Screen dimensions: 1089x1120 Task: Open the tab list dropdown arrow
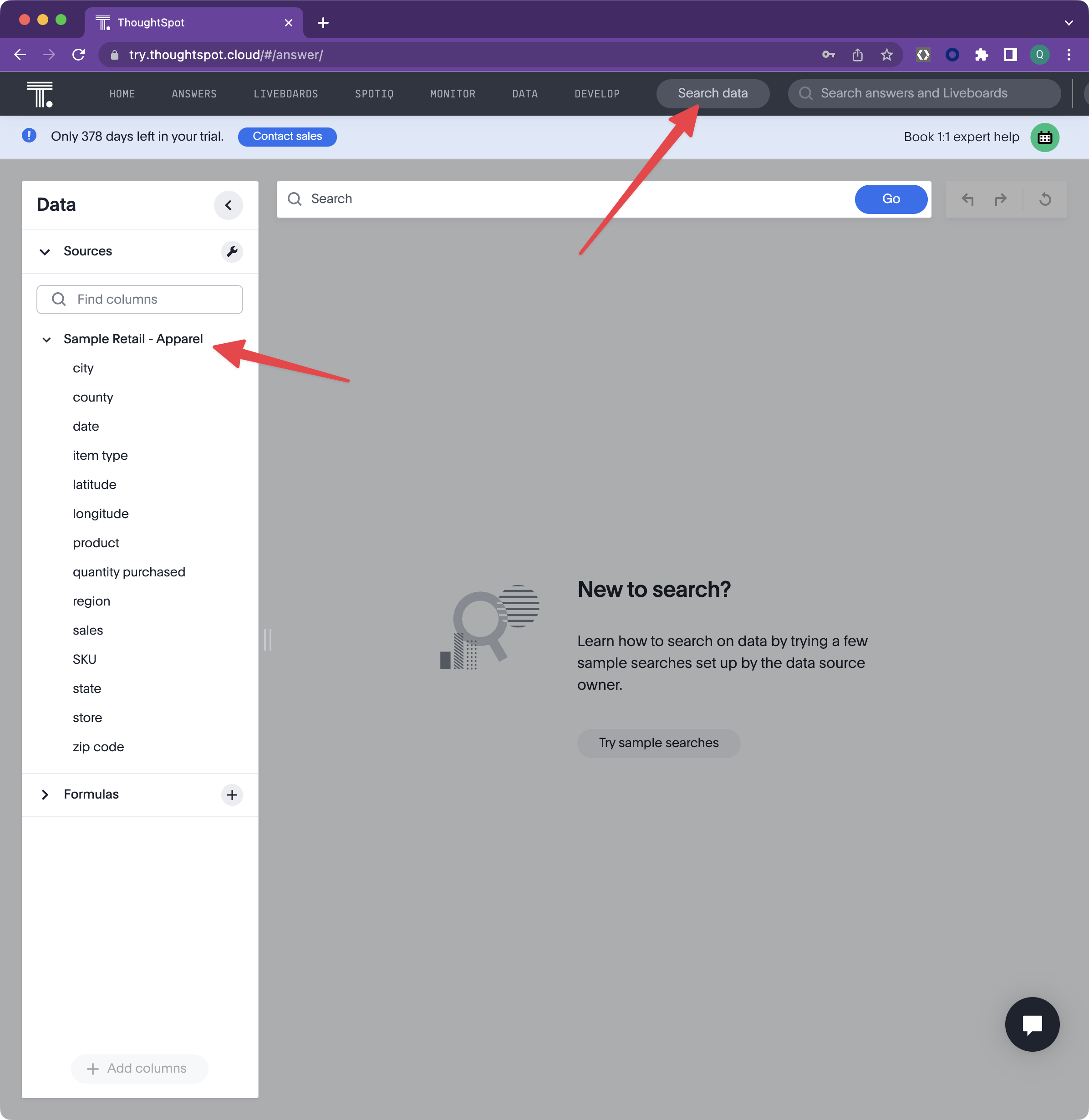[1069, 23]
